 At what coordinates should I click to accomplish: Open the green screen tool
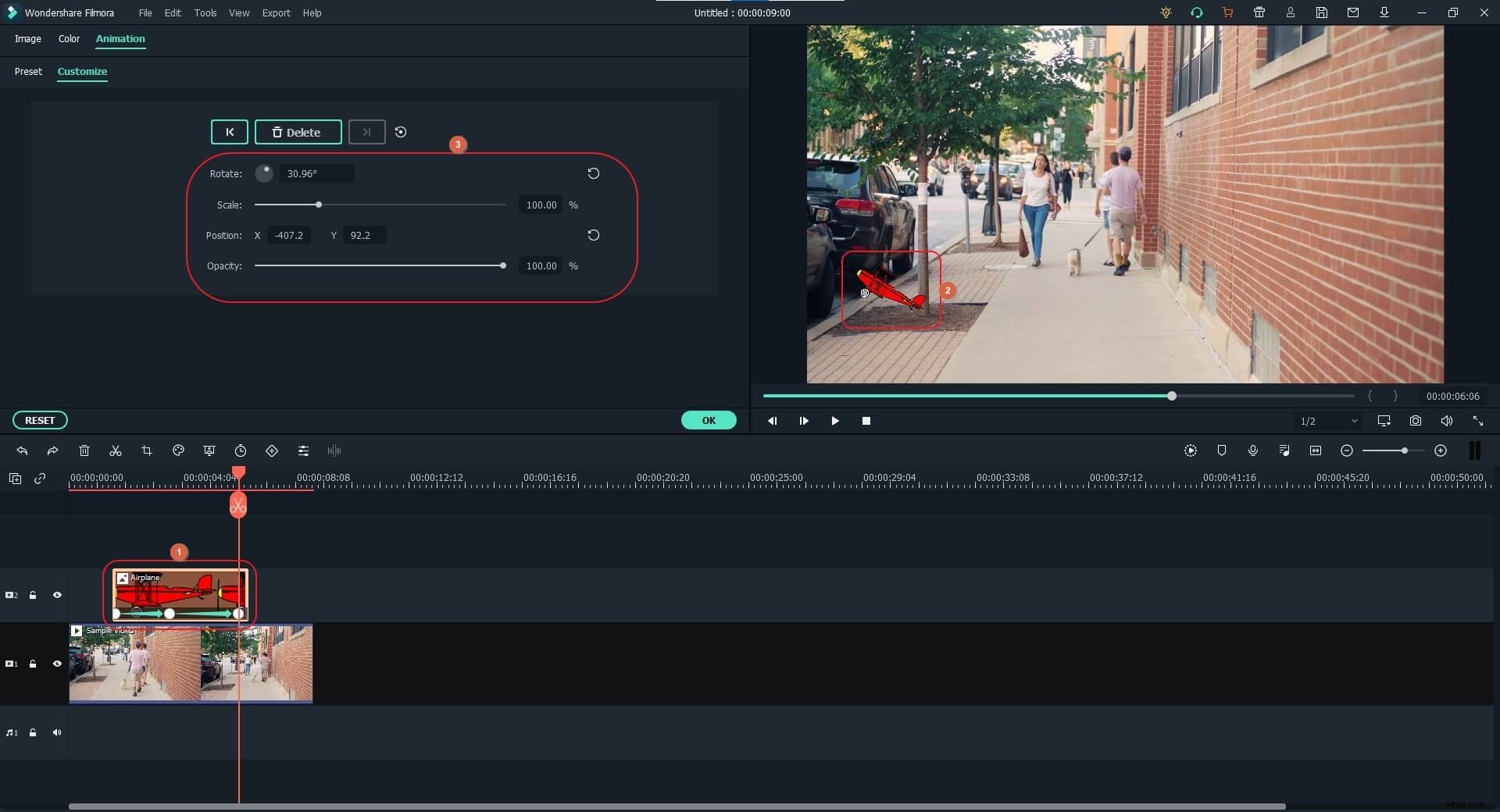[209, 451]
